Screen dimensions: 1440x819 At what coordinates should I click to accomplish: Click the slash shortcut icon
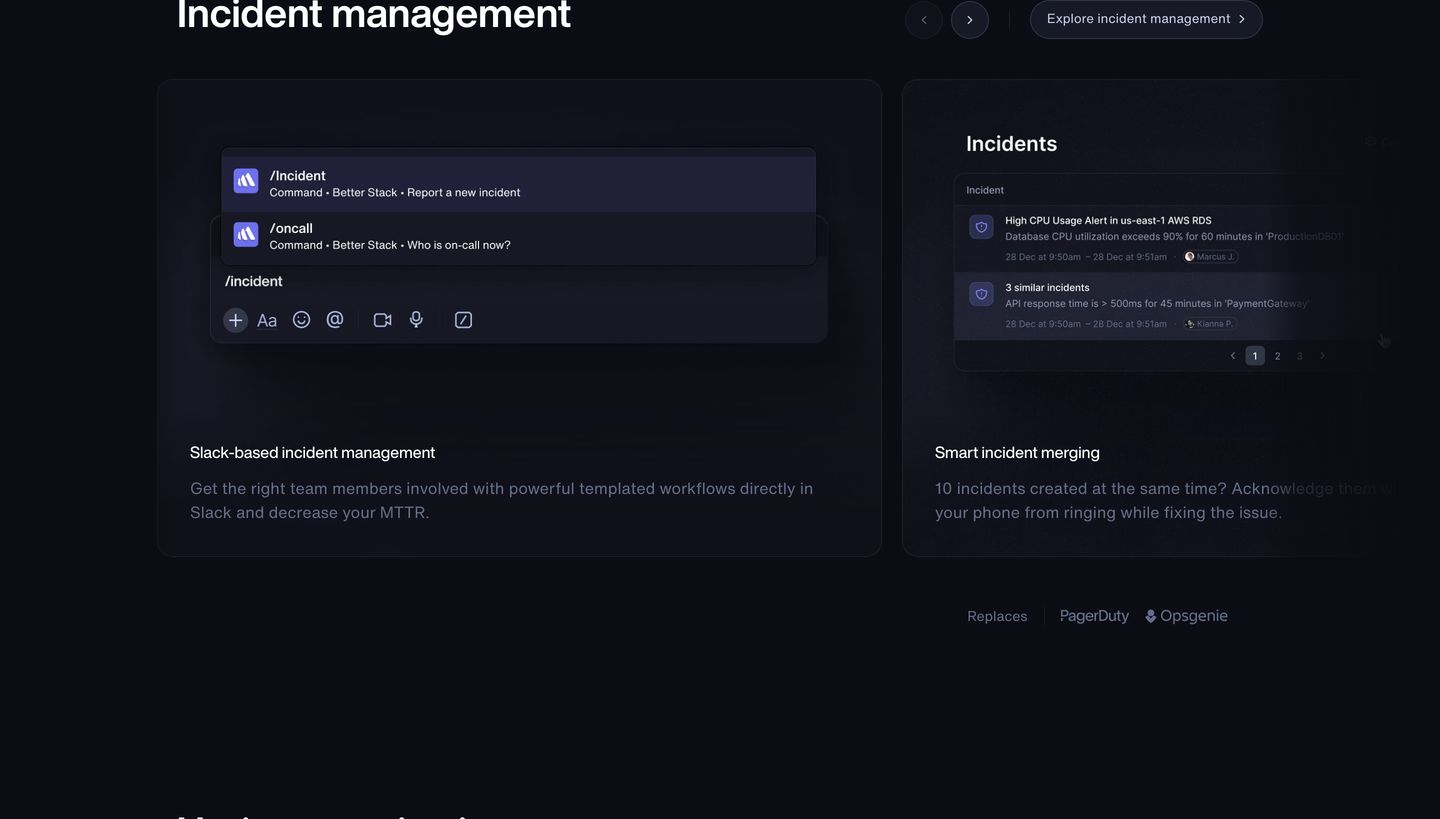463,320
